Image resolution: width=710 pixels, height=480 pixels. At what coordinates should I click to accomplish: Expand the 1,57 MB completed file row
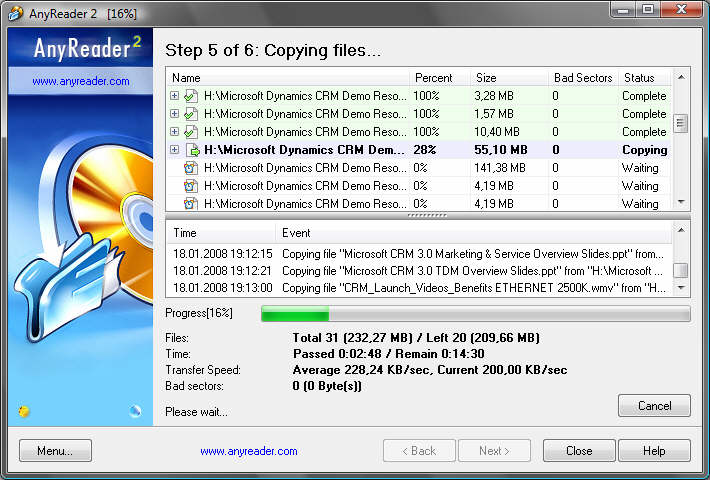point(174,114)
